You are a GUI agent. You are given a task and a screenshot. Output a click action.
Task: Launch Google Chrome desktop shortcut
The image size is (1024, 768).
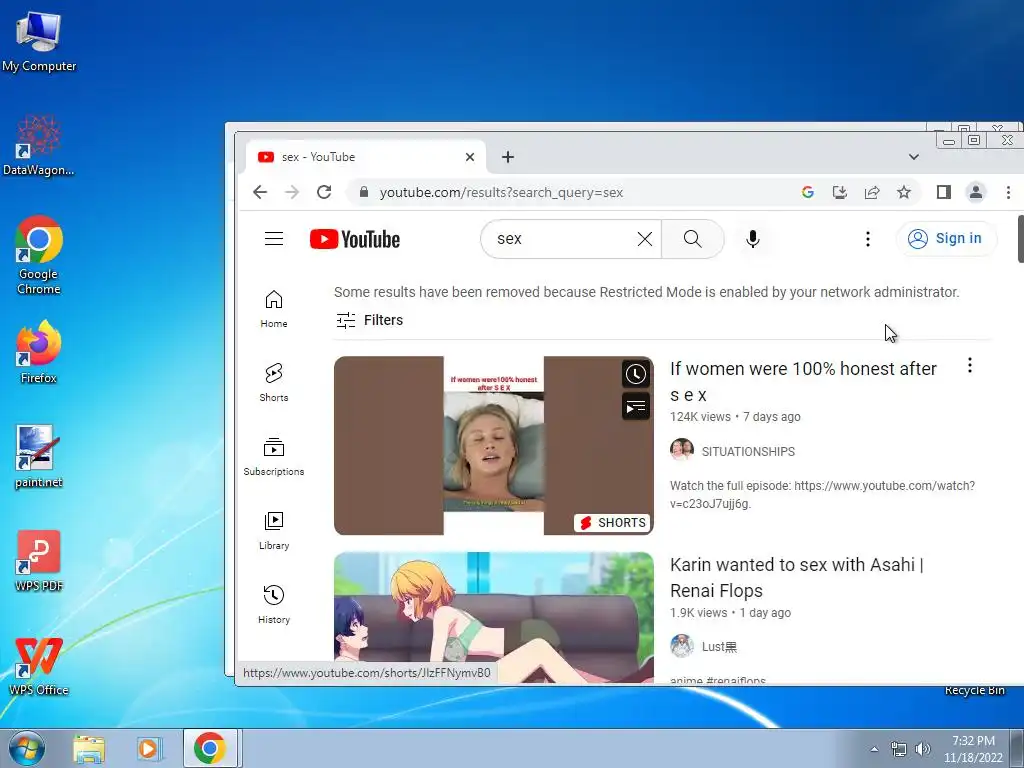[39, 255]
